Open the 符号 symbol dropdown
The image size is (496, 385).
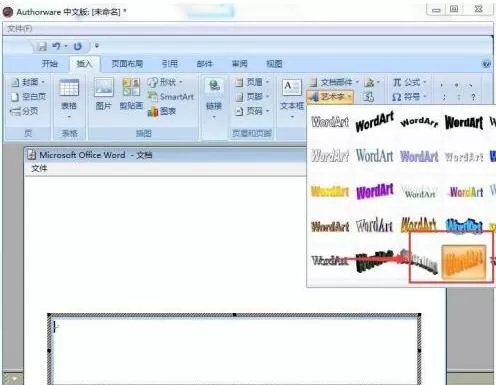(409, 97)
